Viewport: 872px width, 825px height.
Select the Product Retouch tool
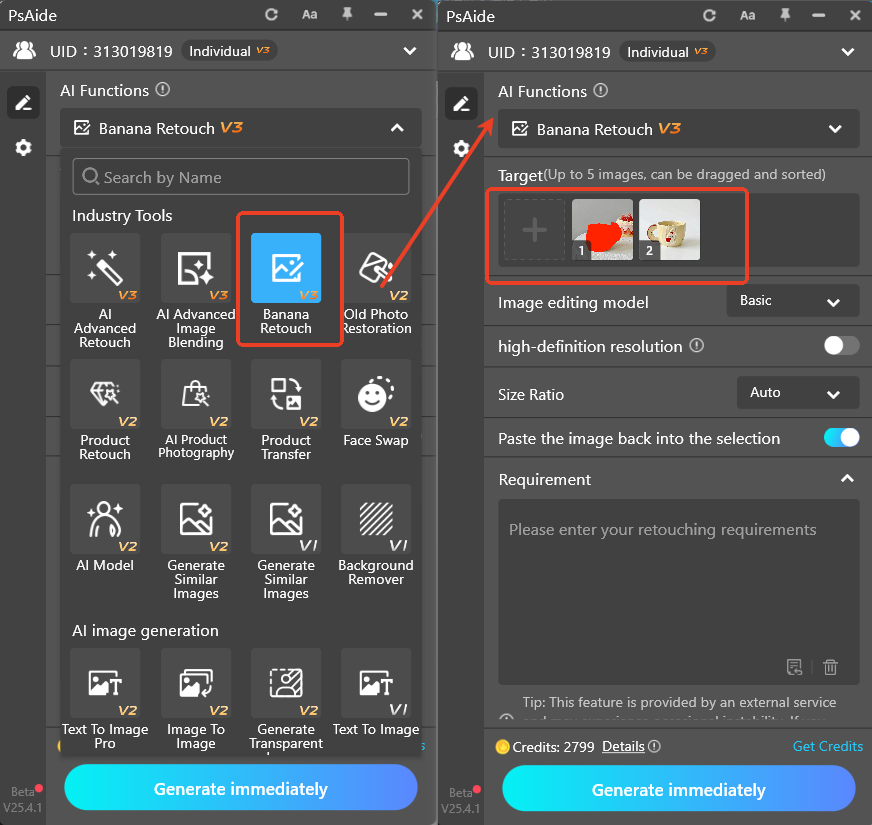[105, 410]
